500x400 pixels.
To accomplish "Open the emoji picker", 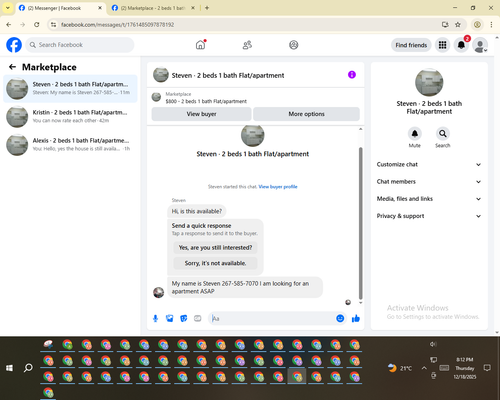I will point(340,318).
